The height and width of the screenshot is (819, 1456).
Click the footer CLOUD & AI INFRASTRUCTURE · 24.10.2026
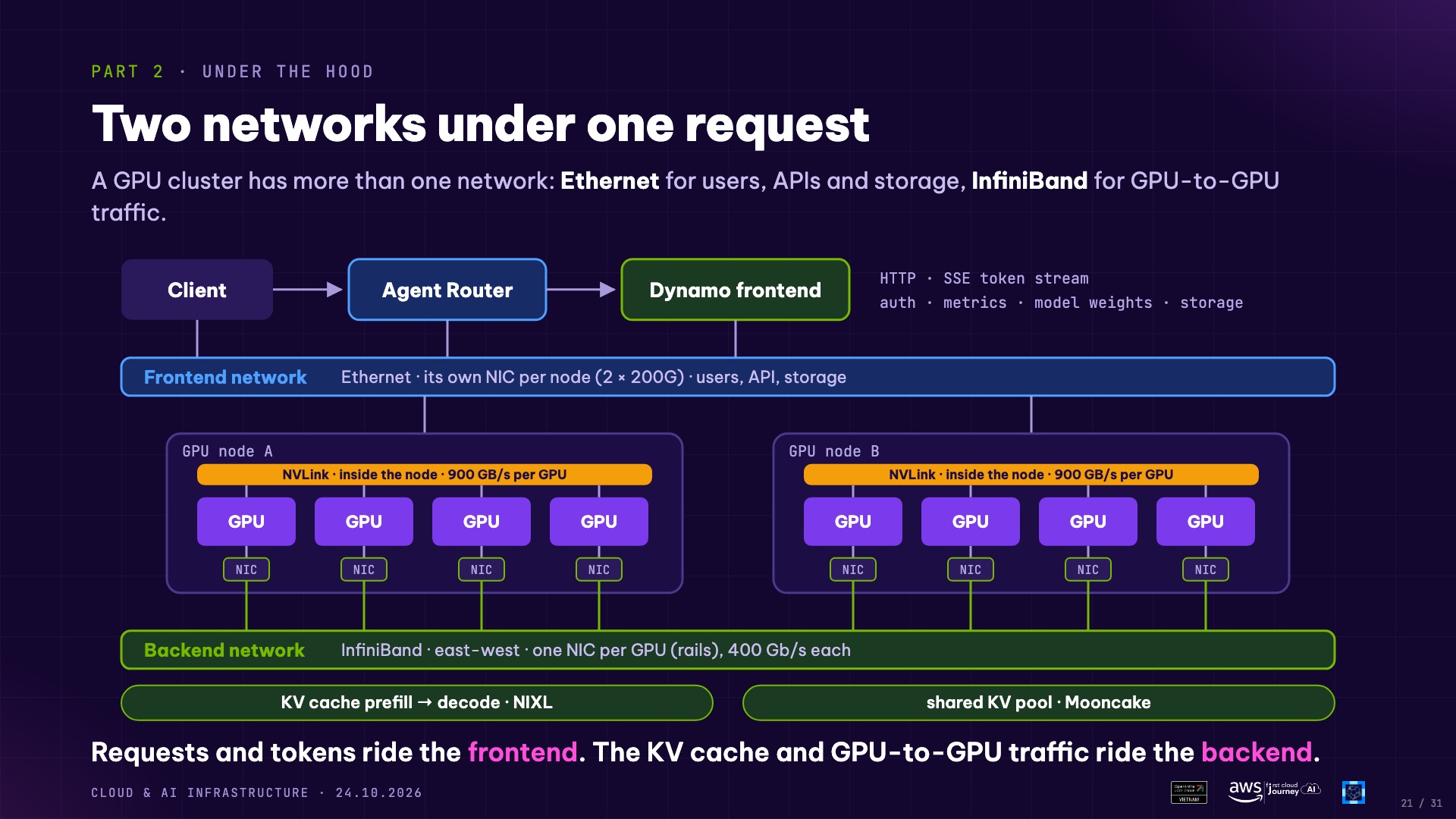257,792
